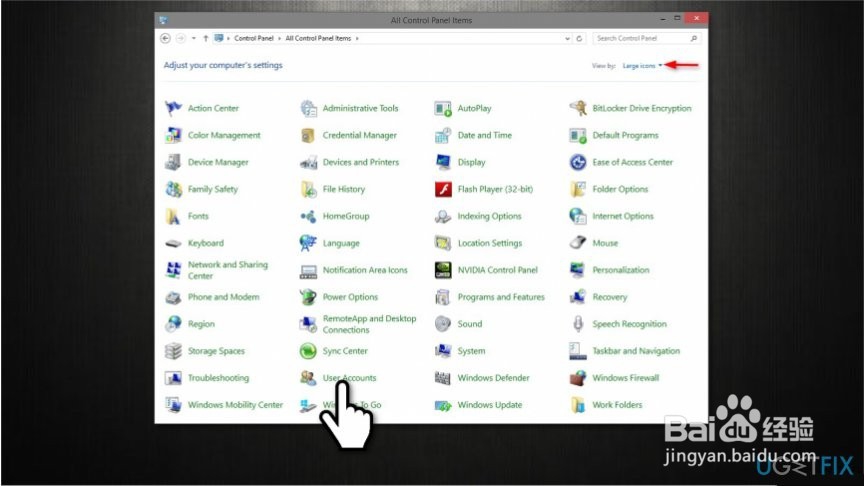
Task: Open the Default Programs icon
Action: coord(578,135)
